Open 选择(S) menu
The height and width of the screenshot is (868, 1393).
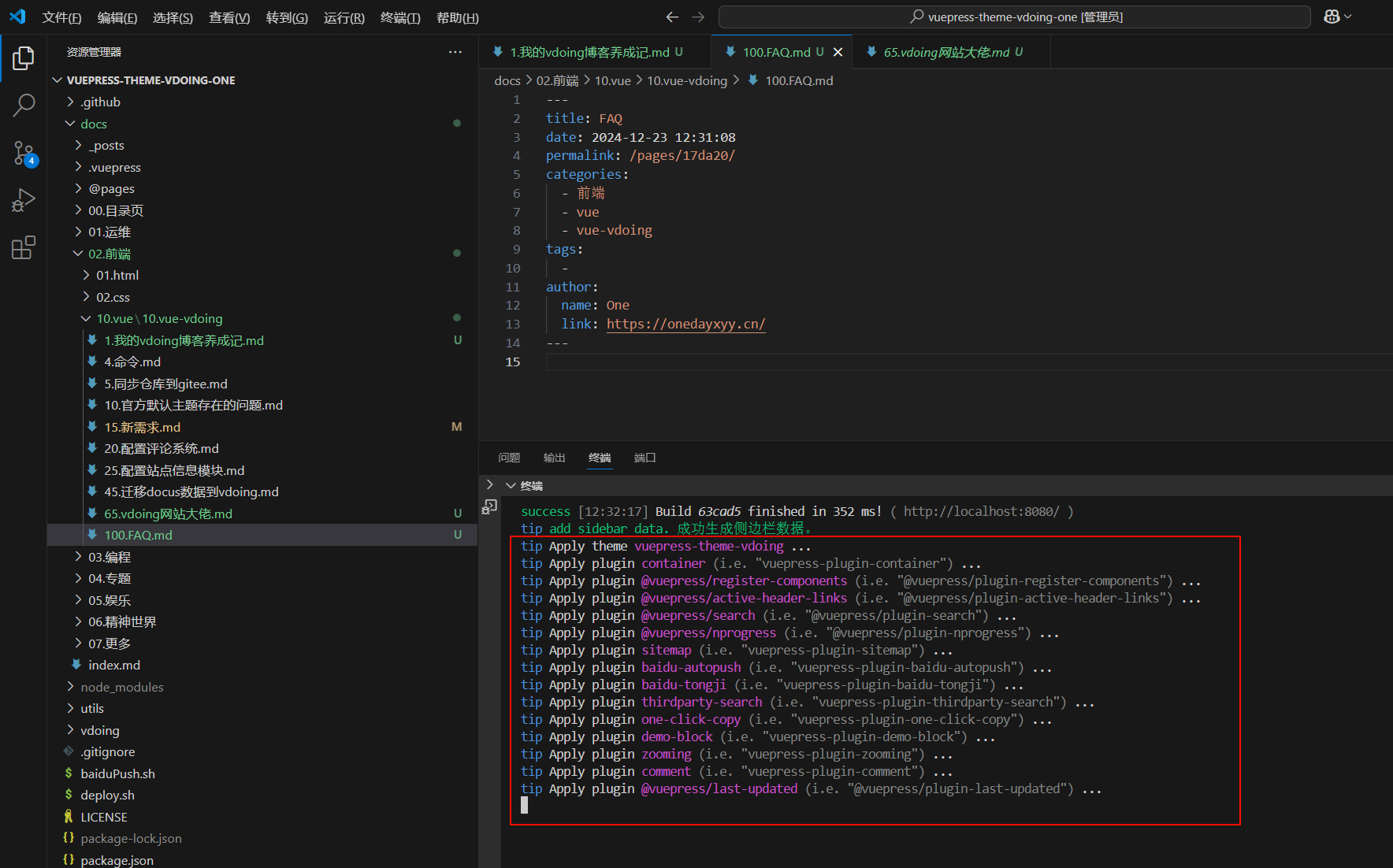(173, 17)
